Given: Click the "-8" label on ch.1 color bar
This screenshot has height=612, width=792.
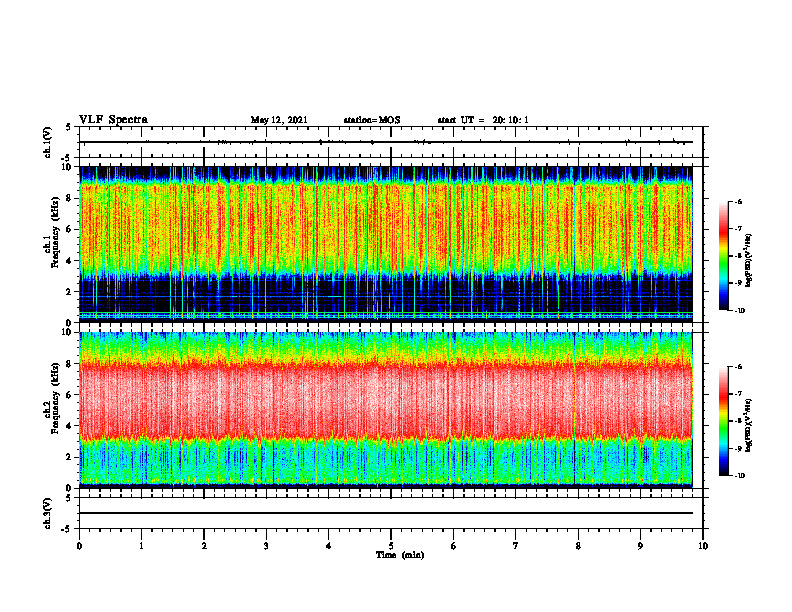Looking at the screenshot, I should pos(739,256).
